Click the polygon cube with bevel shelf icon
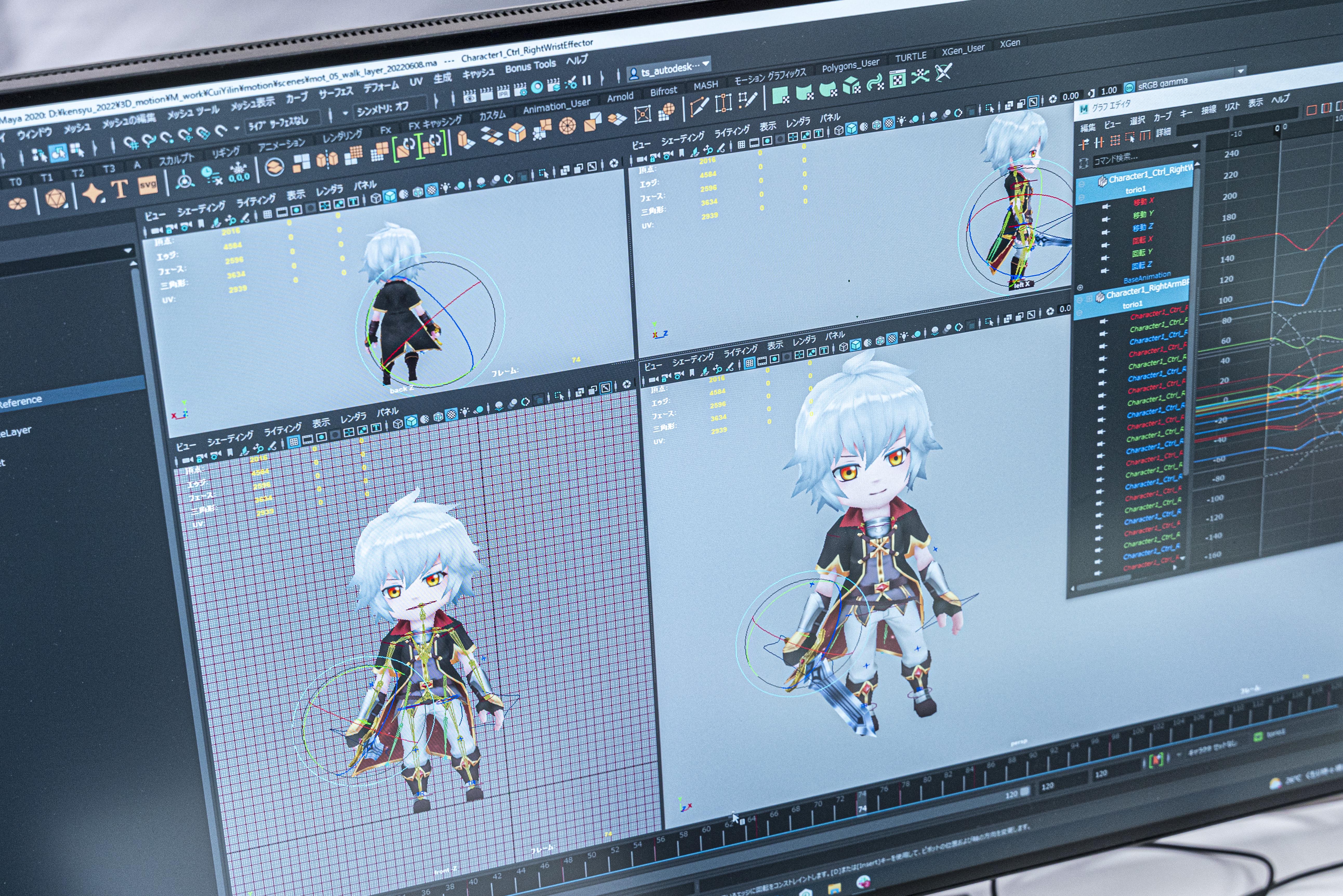Image resolution: width=1343 pixels, height=896 pixels. [x=517, y=133]
